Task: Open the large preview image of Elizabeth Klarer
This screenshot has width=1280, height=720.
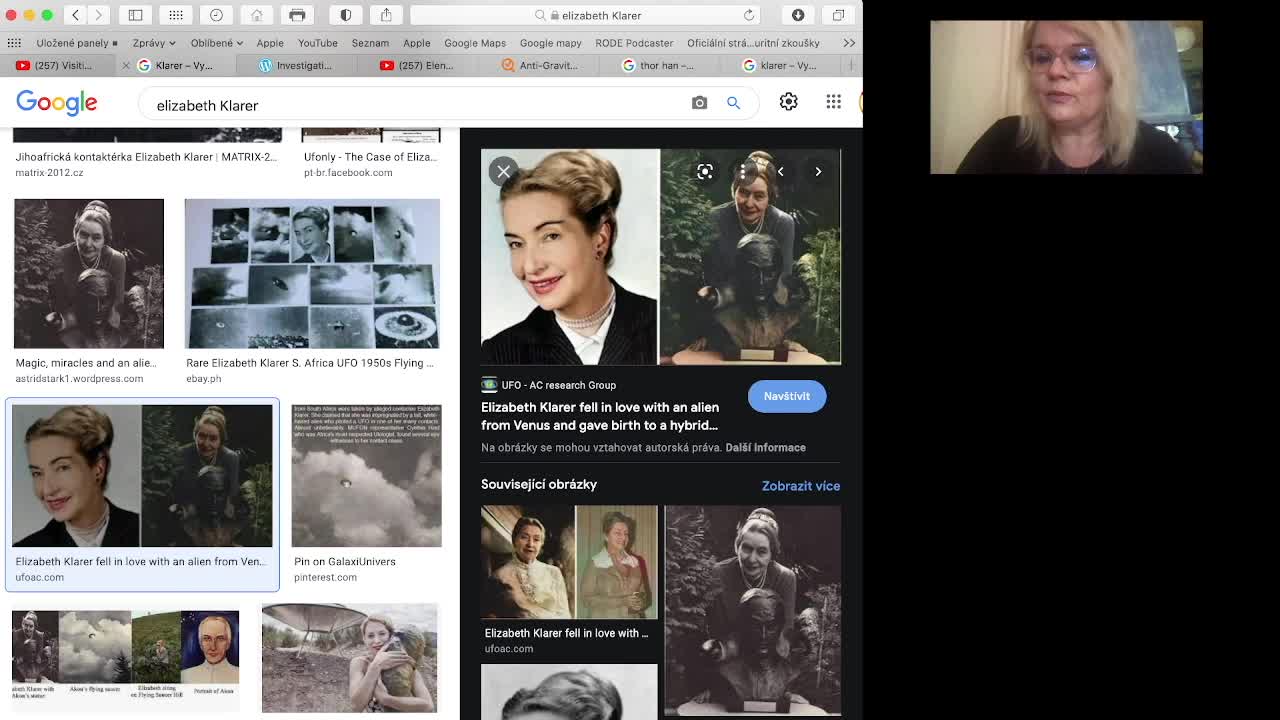Action: [661, 257]
